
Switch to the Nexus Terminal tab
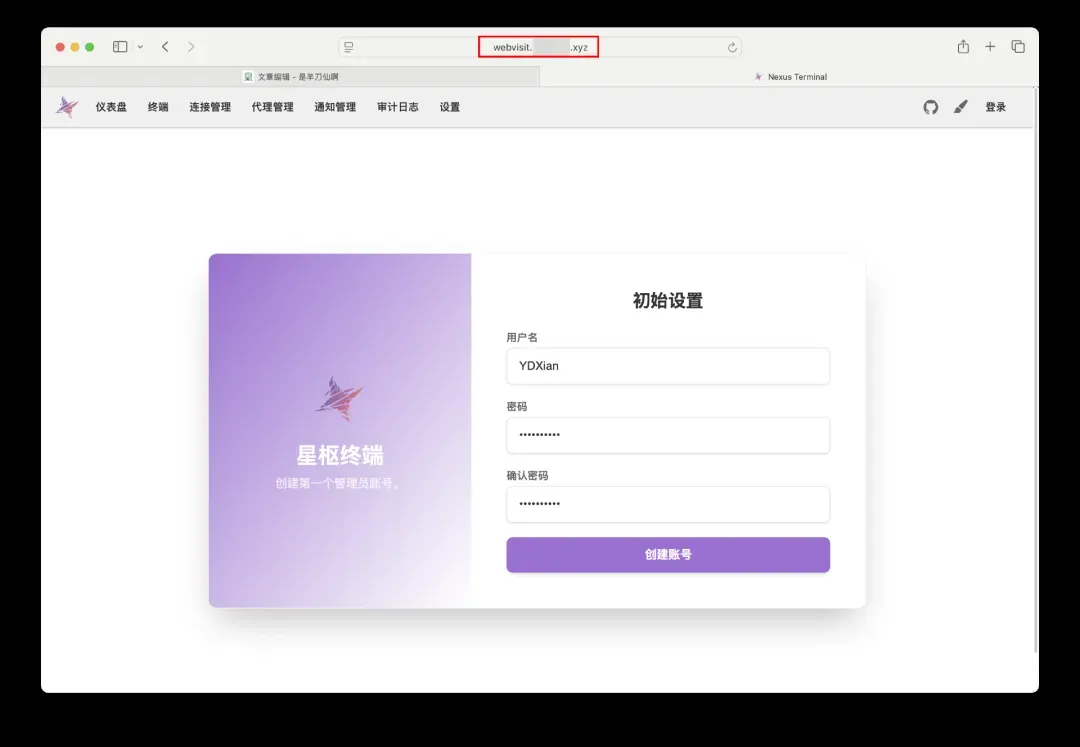(x=789, y=77)
